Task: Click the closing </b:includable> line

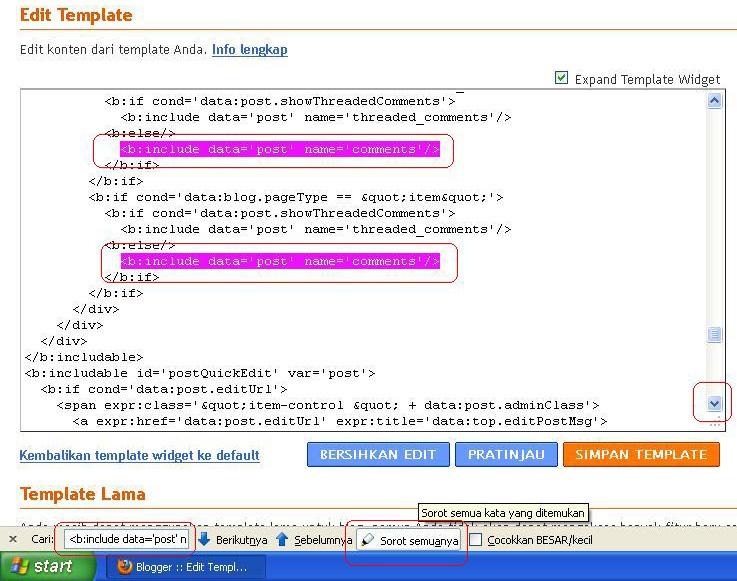Action: 84,357
